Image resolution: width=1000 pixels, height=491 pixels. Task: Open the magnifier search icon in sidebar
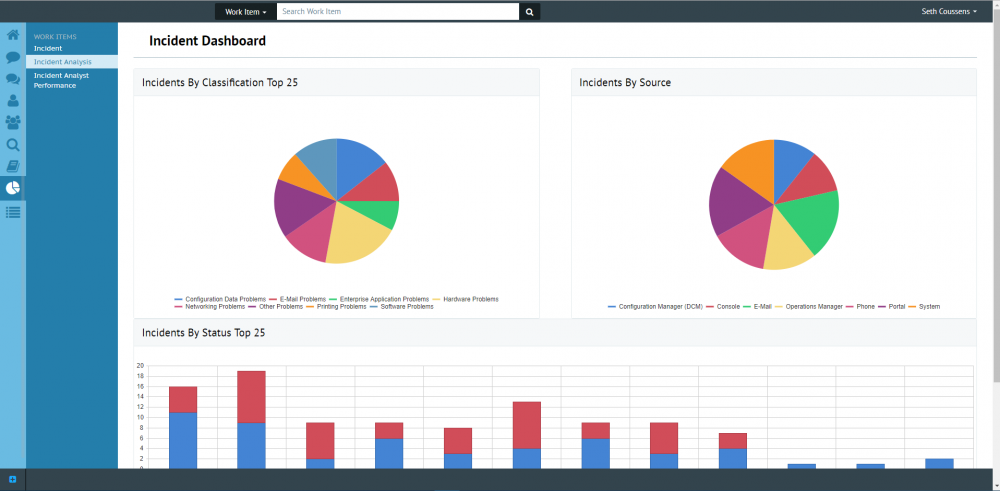click(13, 145)
